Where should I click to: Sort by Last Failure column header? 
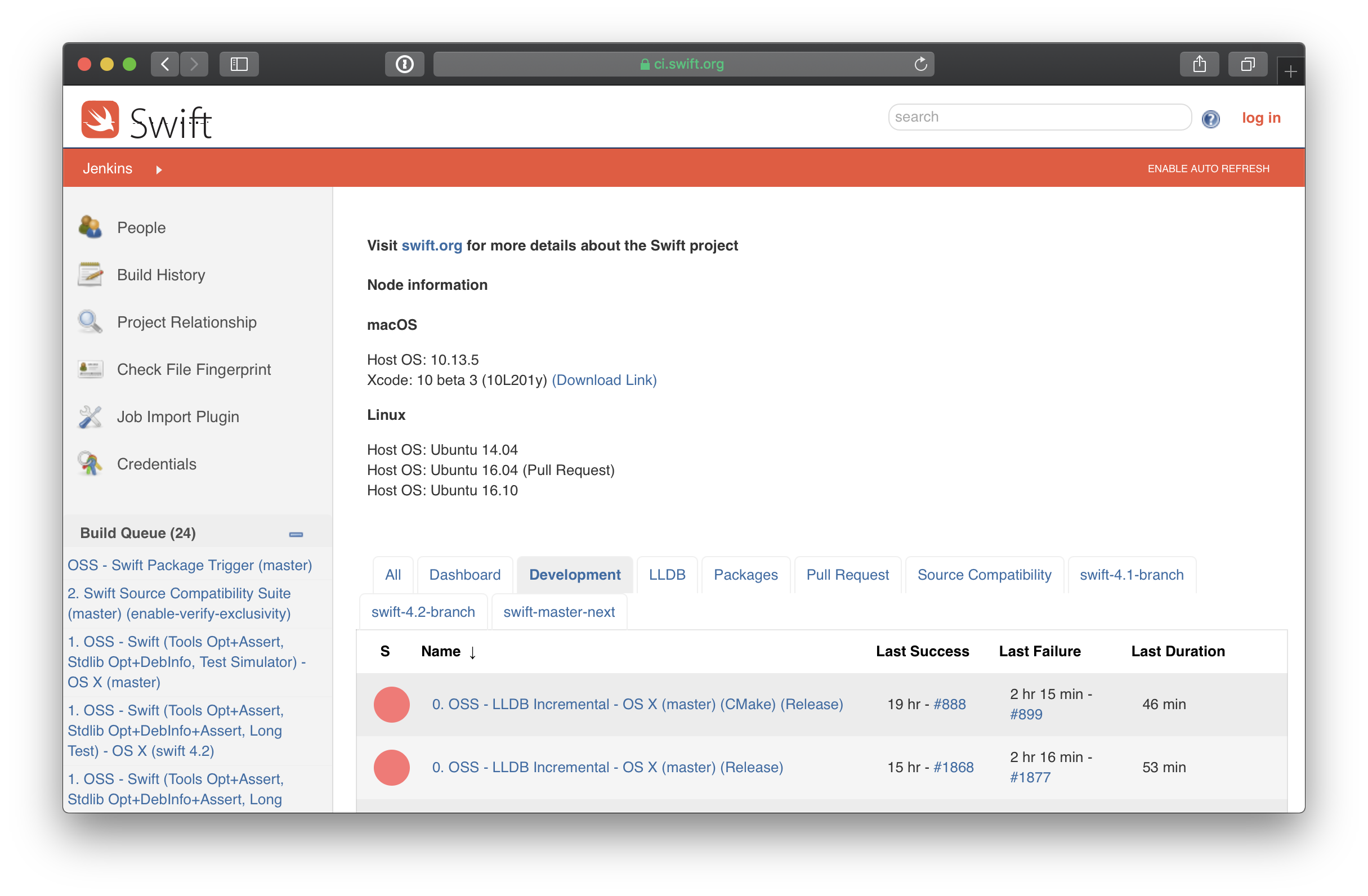[1040, 651]
